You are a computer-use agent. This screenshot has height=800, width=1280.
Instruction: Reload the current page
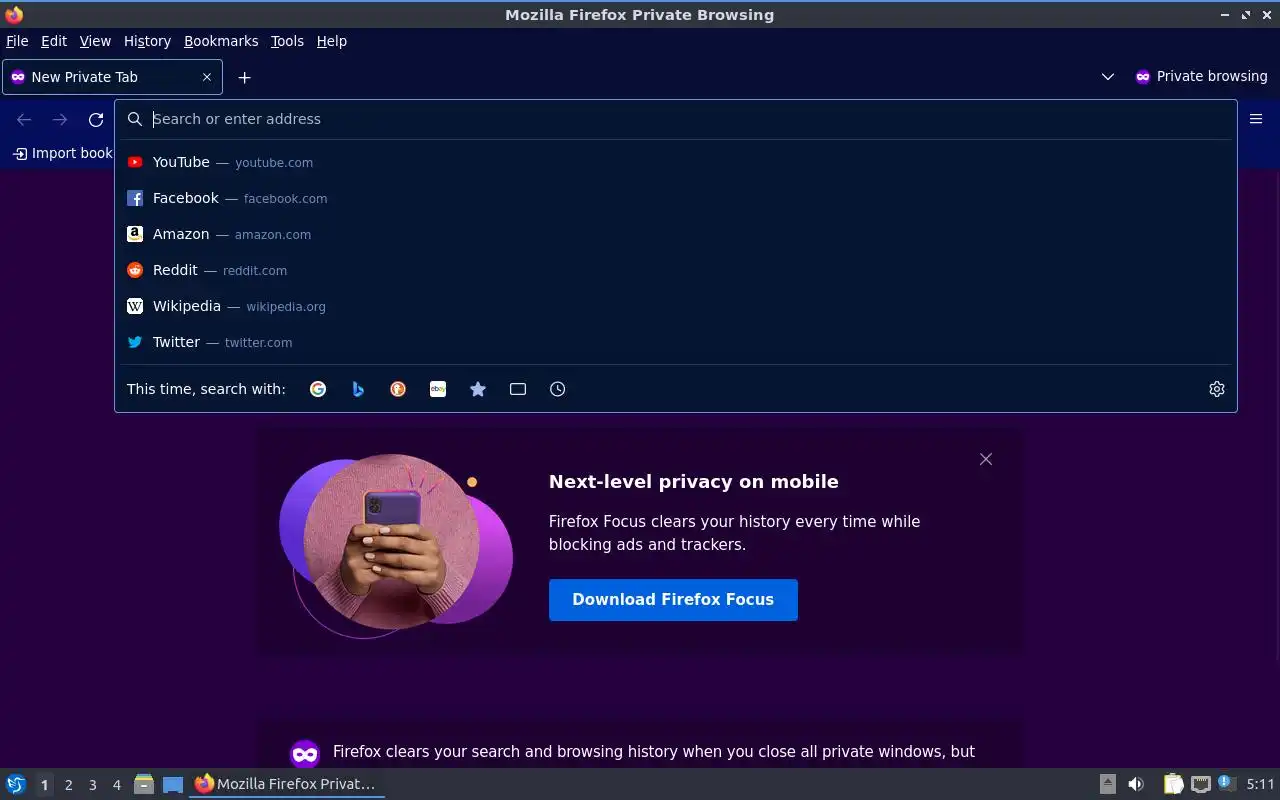[x=96, y=120]
